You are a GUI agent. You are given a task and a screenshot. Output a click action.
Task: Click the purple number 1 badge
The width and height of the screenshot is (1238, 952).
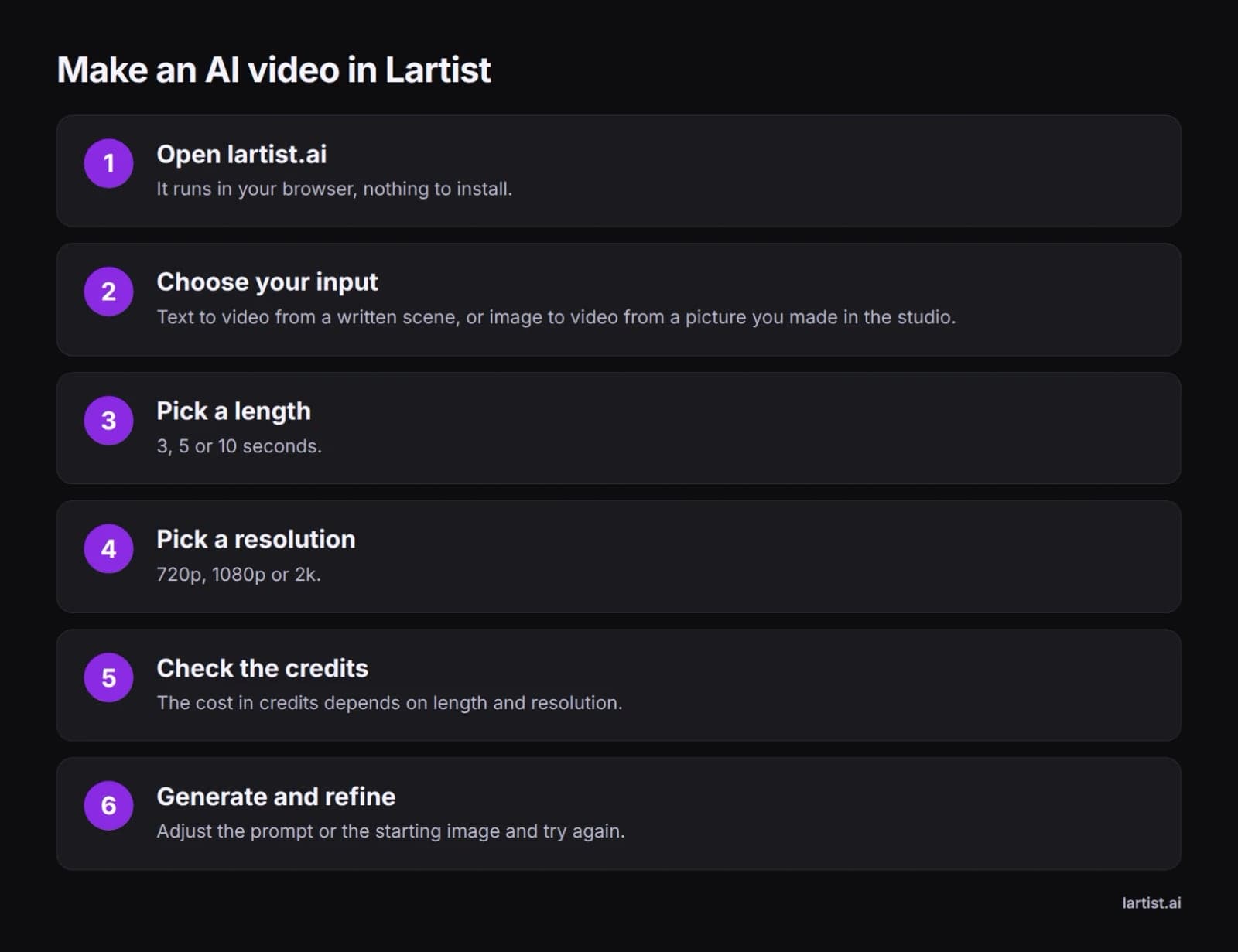108,163
